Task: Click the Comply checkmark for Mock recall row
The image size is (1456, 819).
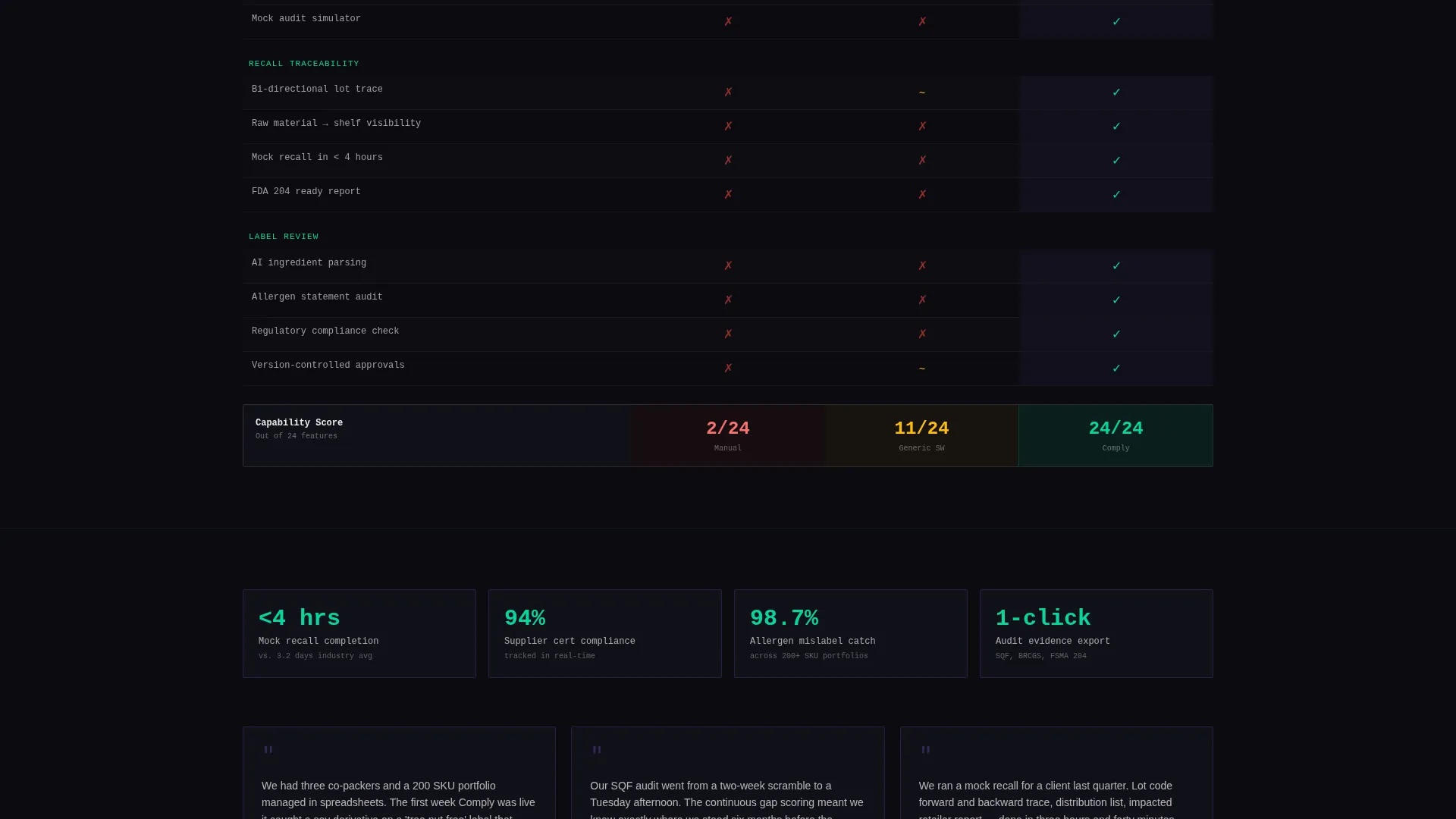Action: 1116,161
